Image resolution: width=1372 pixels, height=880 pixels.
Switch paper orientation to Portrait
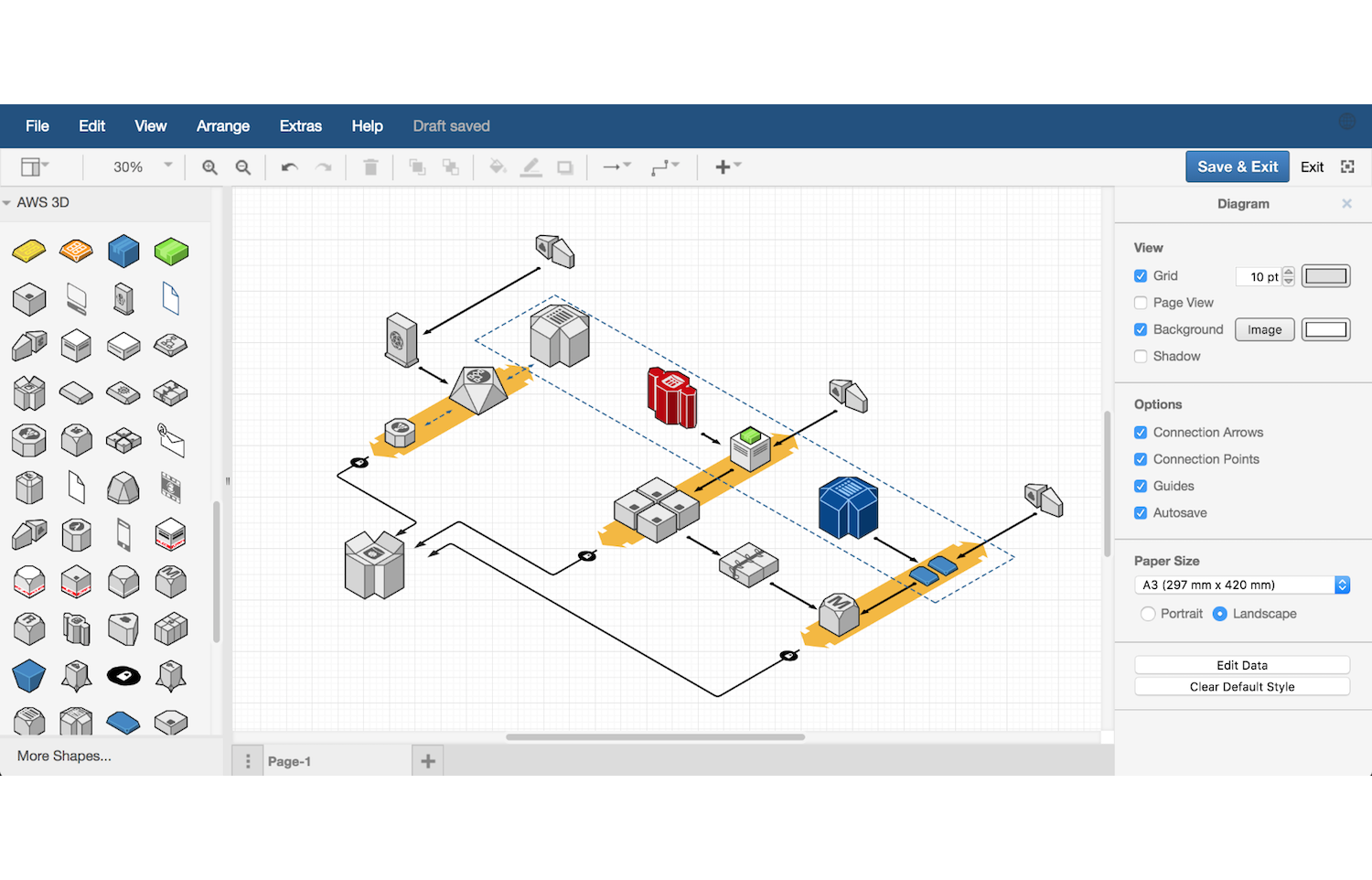click(1148, 614)
